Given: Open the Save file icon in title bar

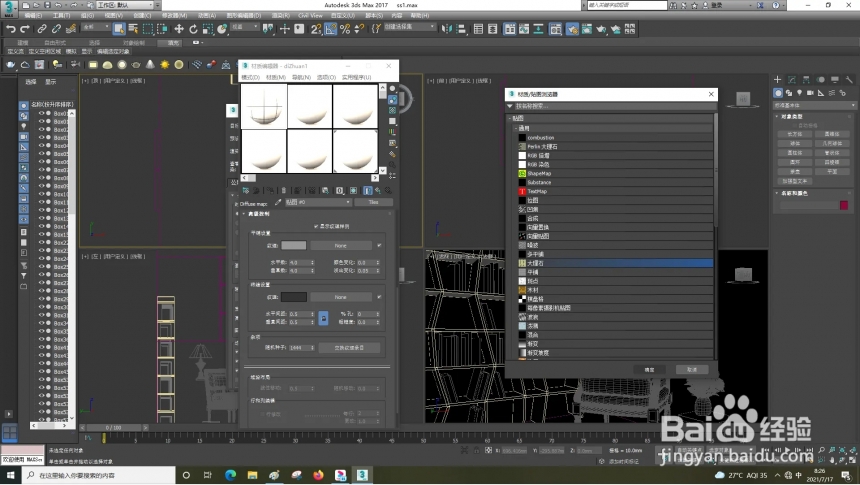Looking at the screenshot, I should [48, 5].
